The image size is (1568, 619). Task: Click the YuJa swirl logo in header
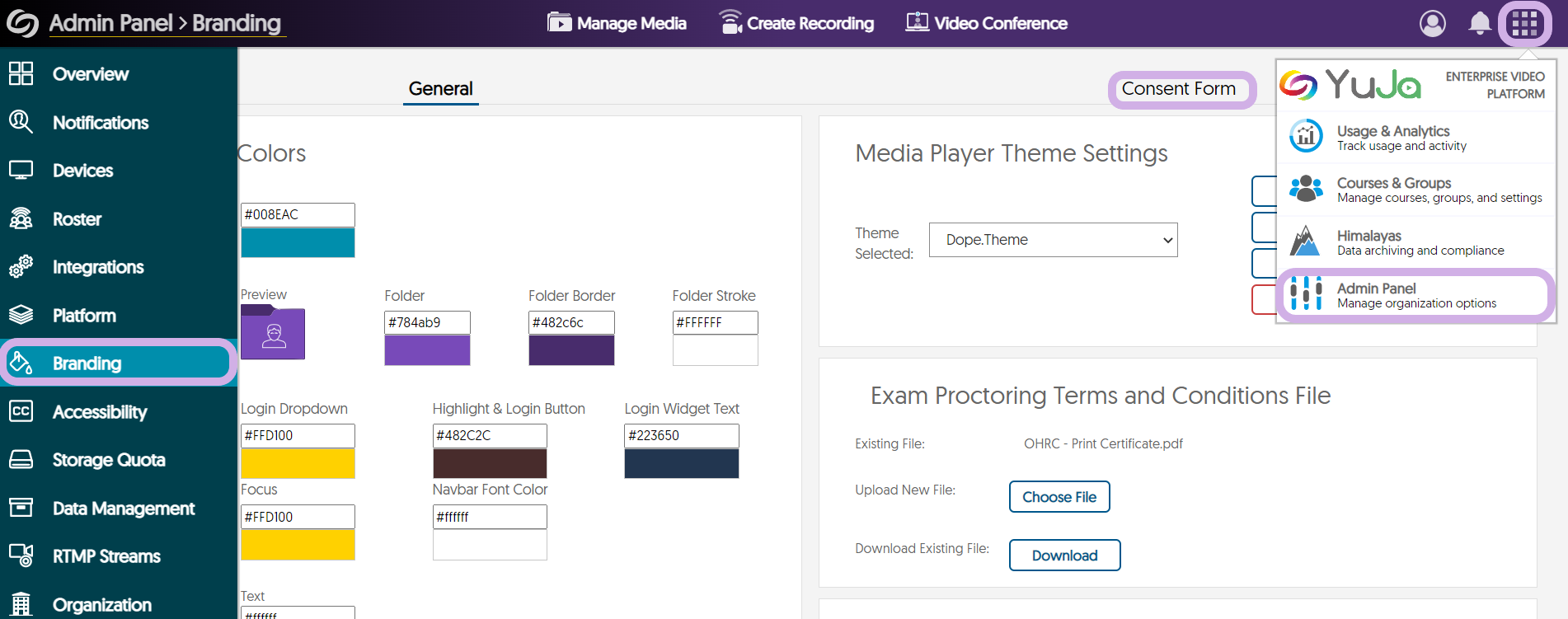(x=22, y=24)
